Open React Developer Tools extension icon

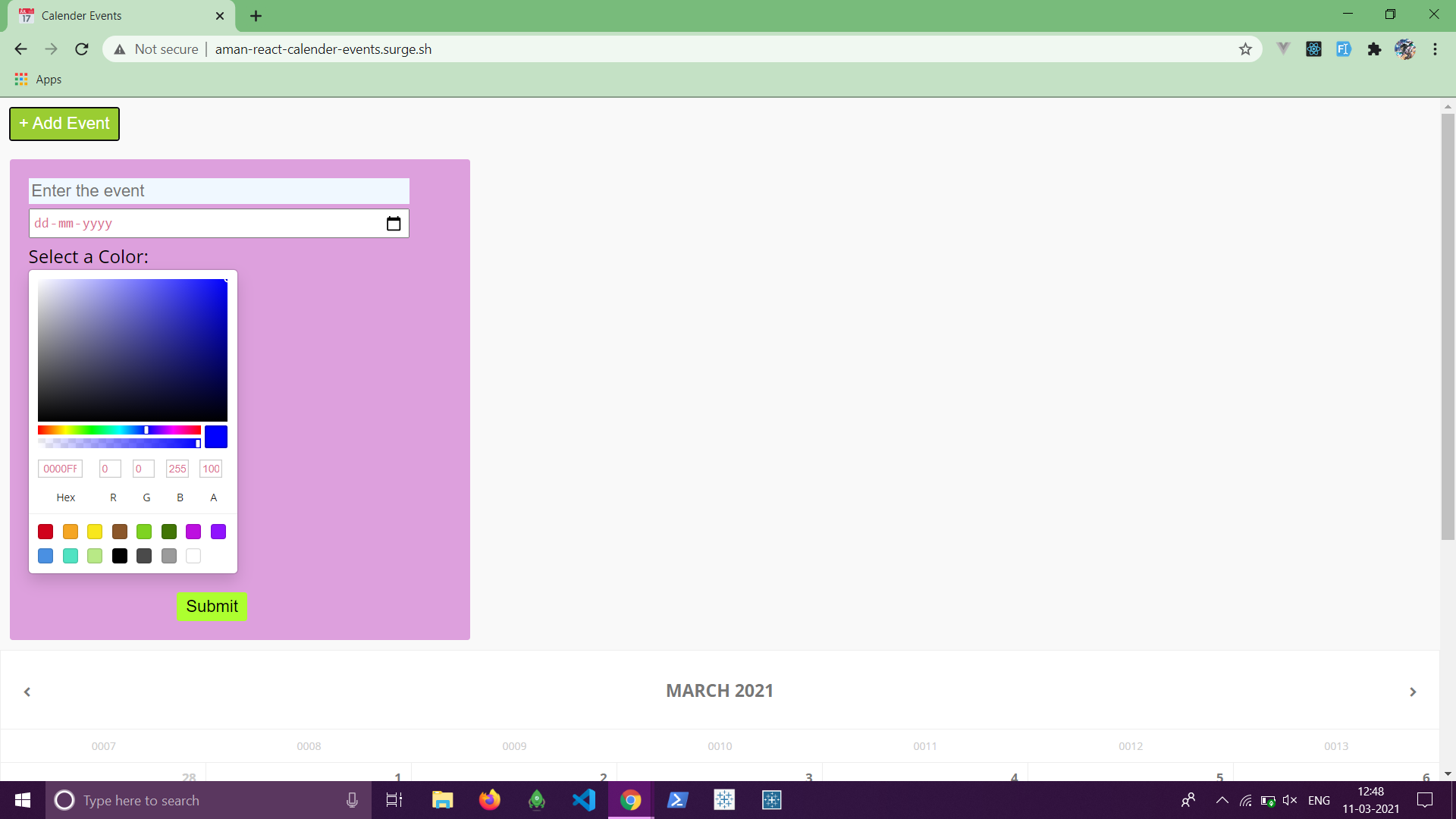tap(1313, 49)
